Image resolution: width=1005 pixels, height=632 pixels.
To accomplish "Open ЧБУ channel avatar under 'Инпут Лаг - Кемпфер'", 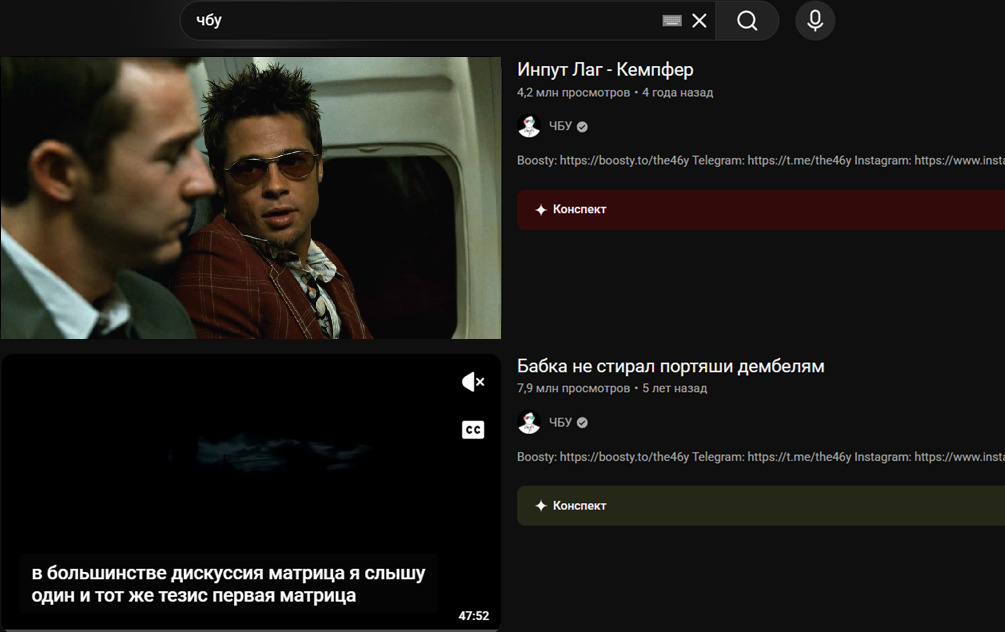I will point(529,126).
